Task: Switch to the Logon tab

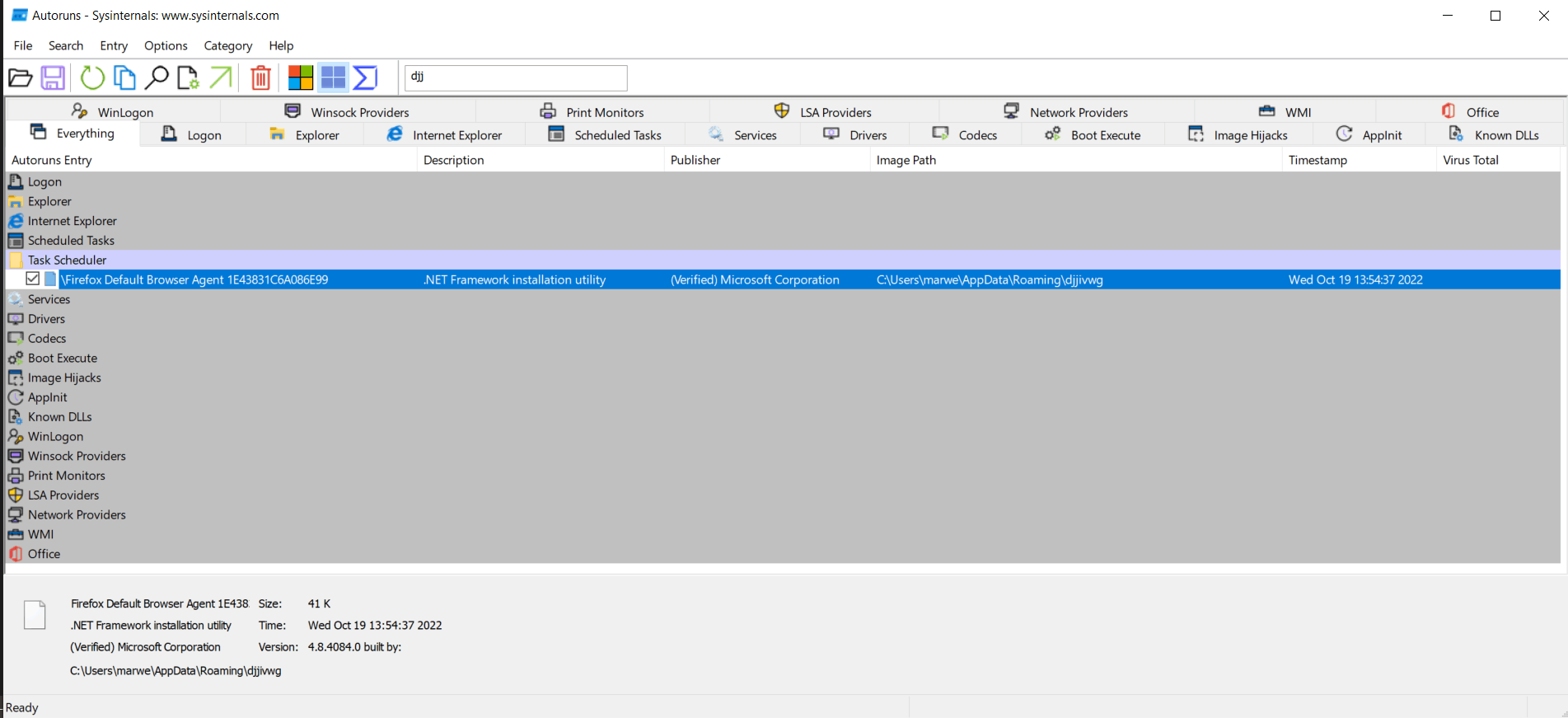Action: click(192, 134)
